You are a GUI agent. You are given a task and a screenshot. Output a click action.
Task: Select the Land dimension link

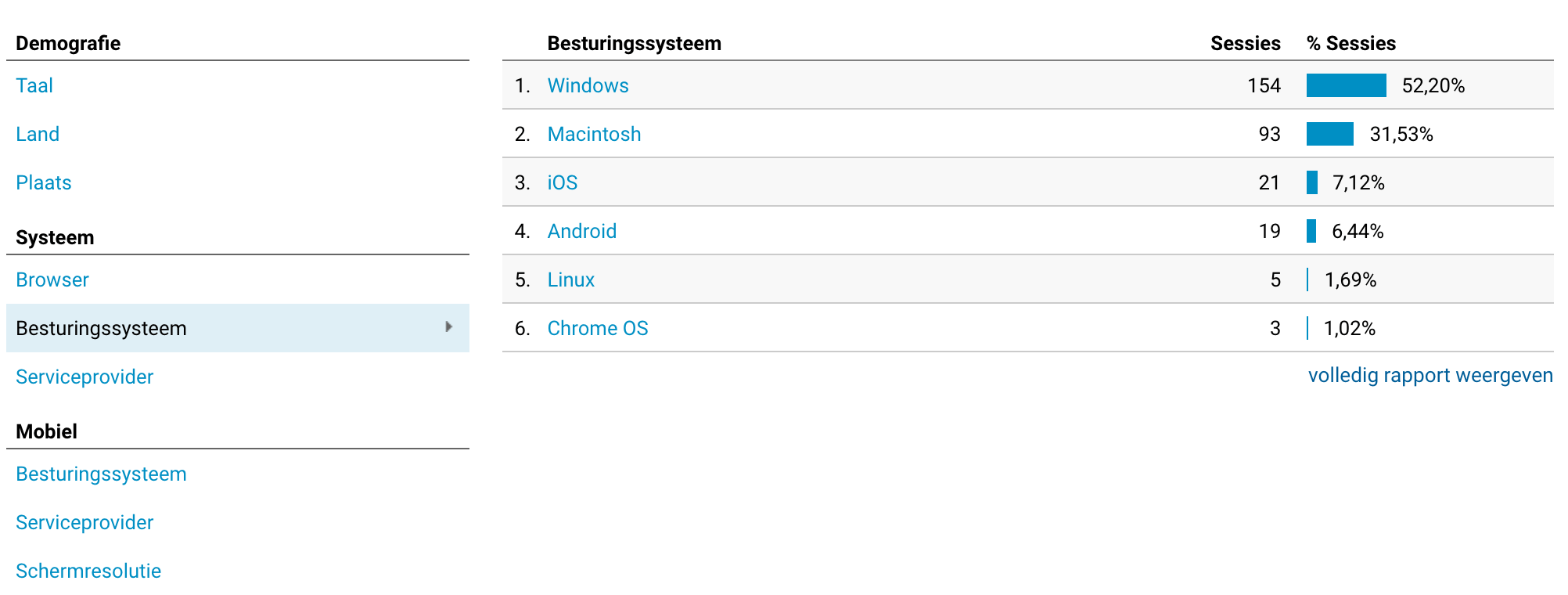click(x=38, y=134)
